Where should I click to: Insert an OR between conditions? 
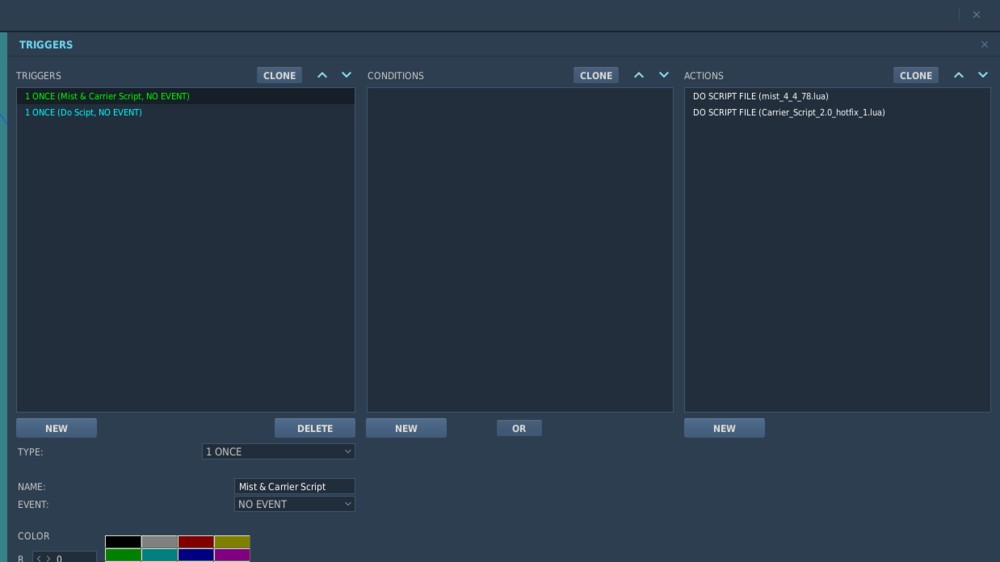pos(519,428)
